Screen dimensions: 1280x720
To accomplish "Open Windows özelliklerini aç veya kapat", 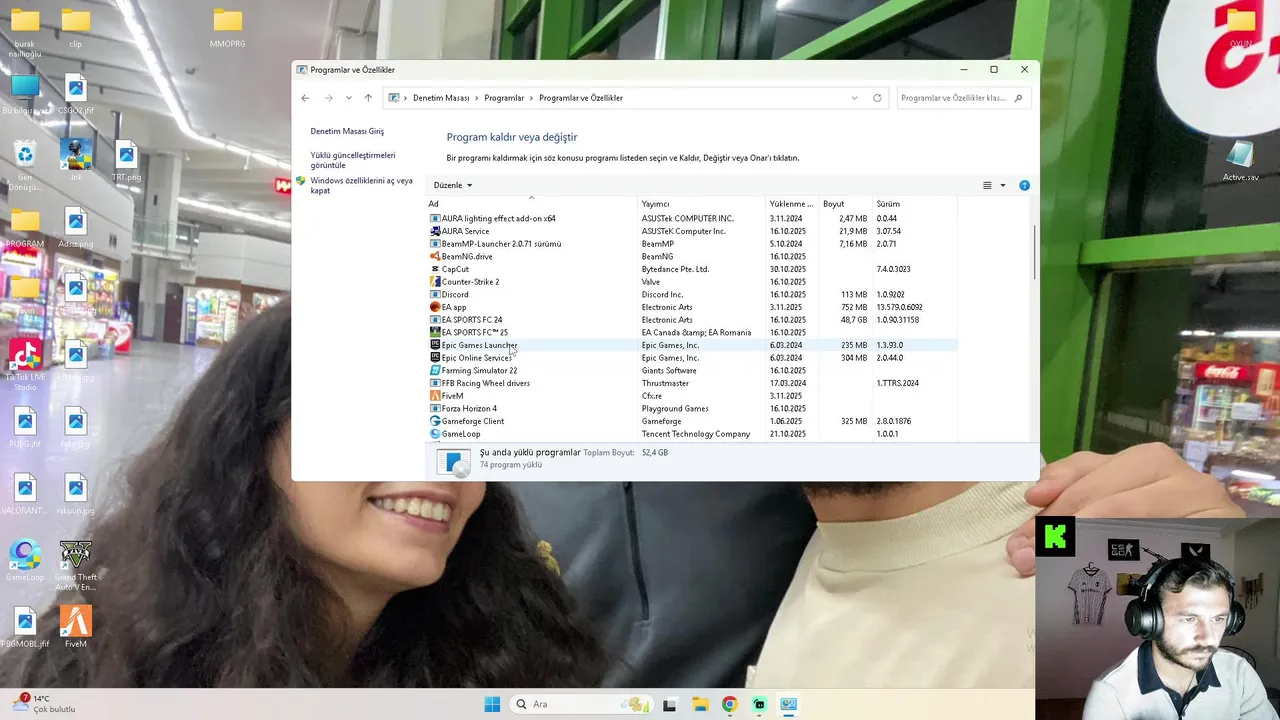I will 361,185.
